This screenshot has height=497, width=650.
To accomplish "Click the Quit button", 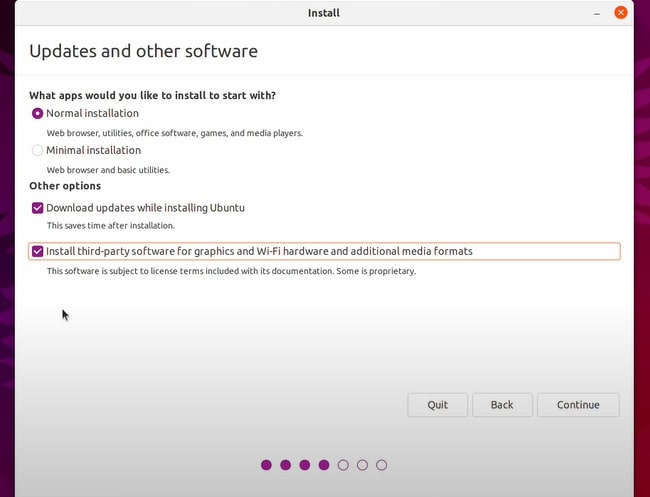I will click(x=437, y=405).
